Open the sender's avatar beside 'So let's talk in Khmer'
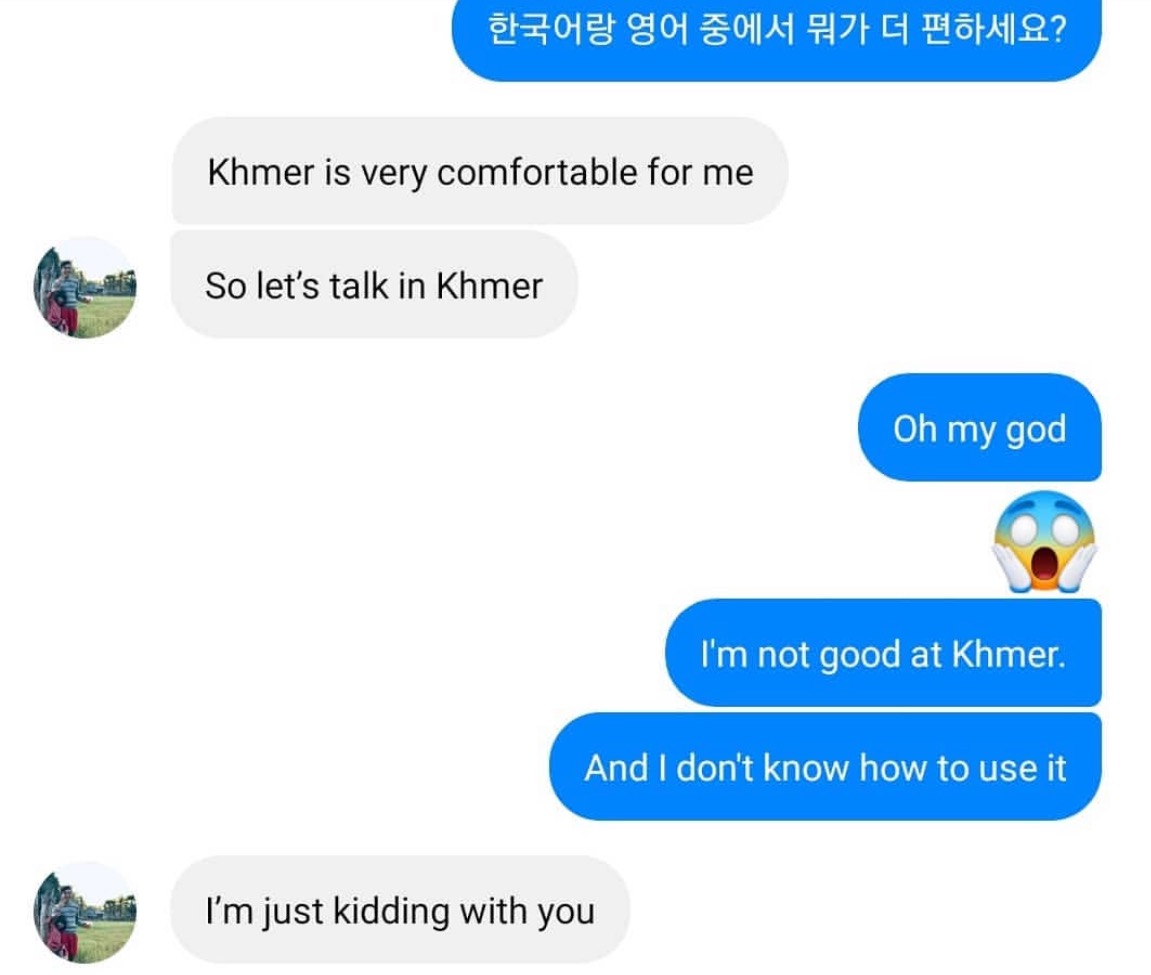The height and width of the screenshot is (975, 1151). [x=85, y=287]
